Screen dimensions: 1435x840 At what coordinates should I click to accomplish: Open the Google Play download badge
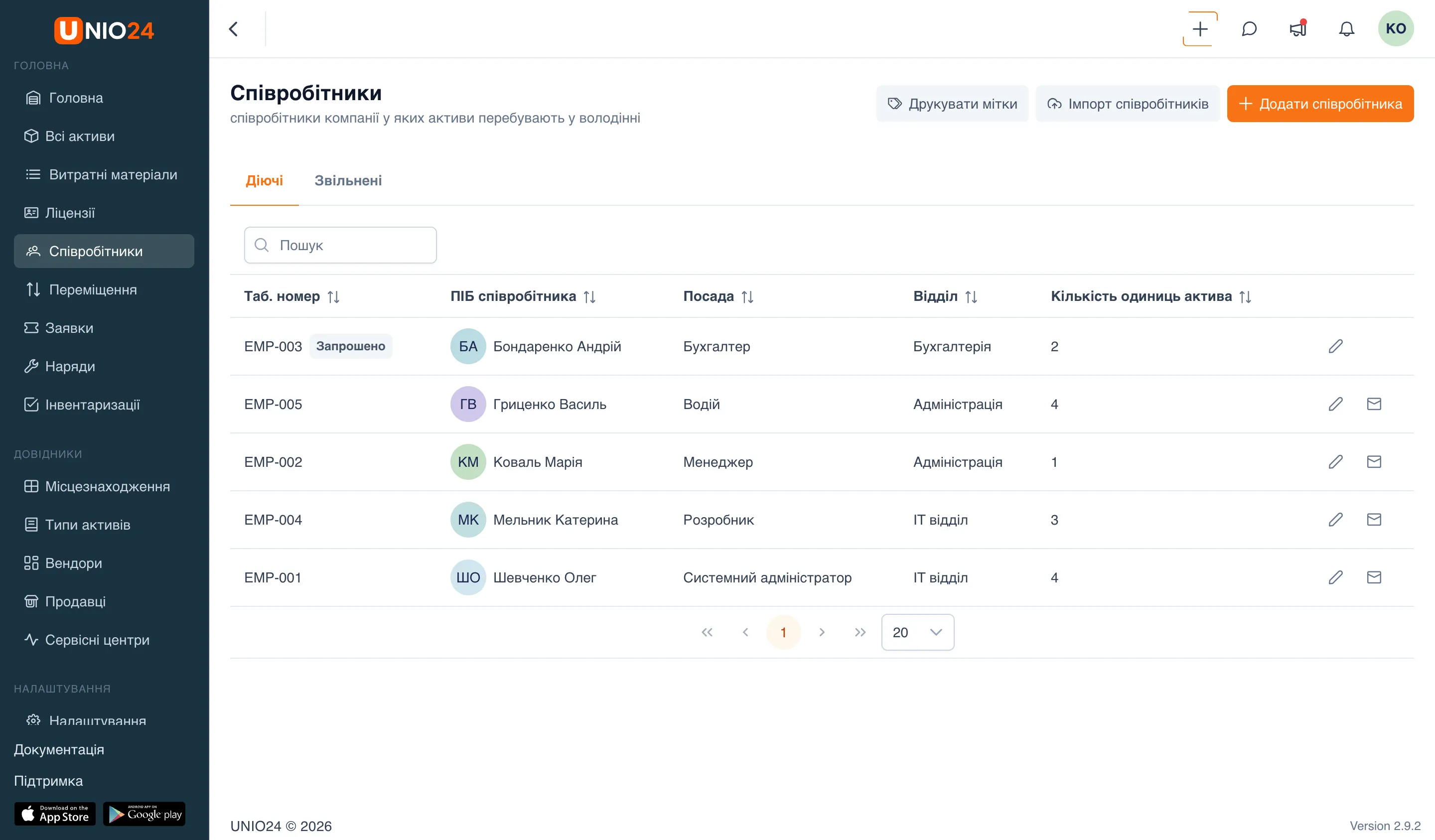pyautogui.click(x=144, y=814)
